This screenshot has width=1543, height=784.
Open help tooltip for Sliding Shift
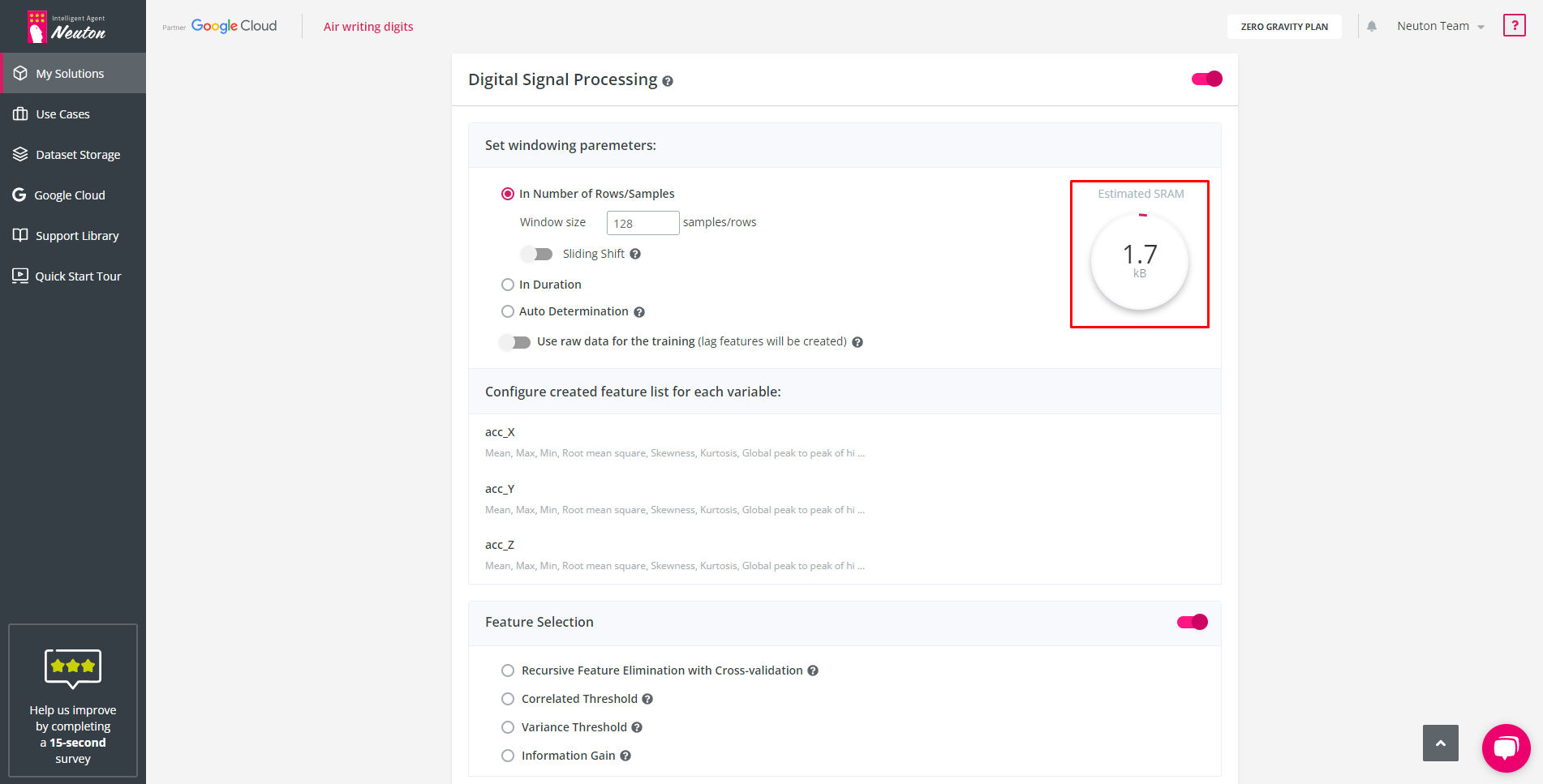pos(635,254)
